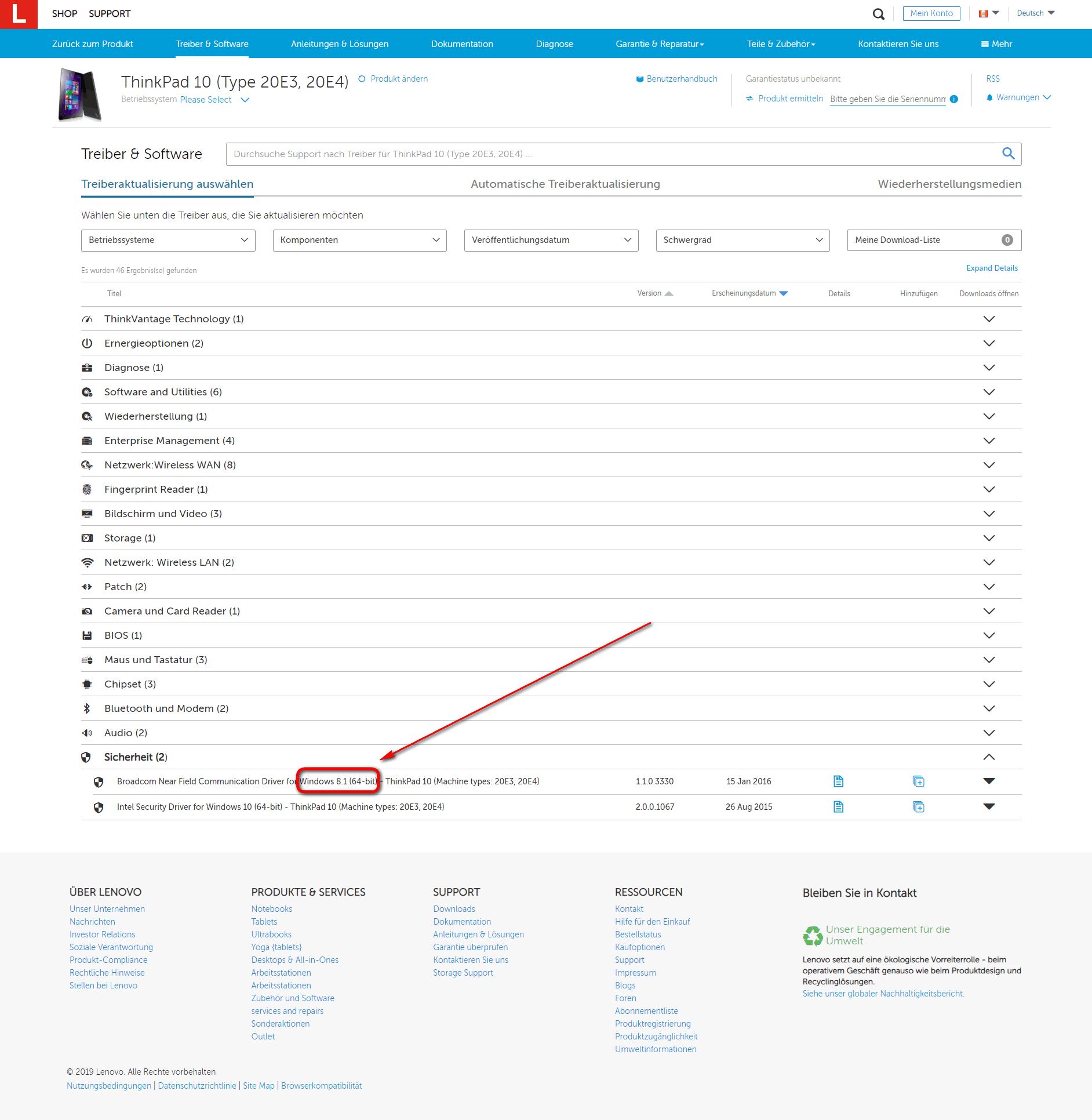The height and width of the screenshot is (1120, 1092).
Task: Click the Camera und Card Reader icon
Action: pyautogui.click(x=87, y=611)
